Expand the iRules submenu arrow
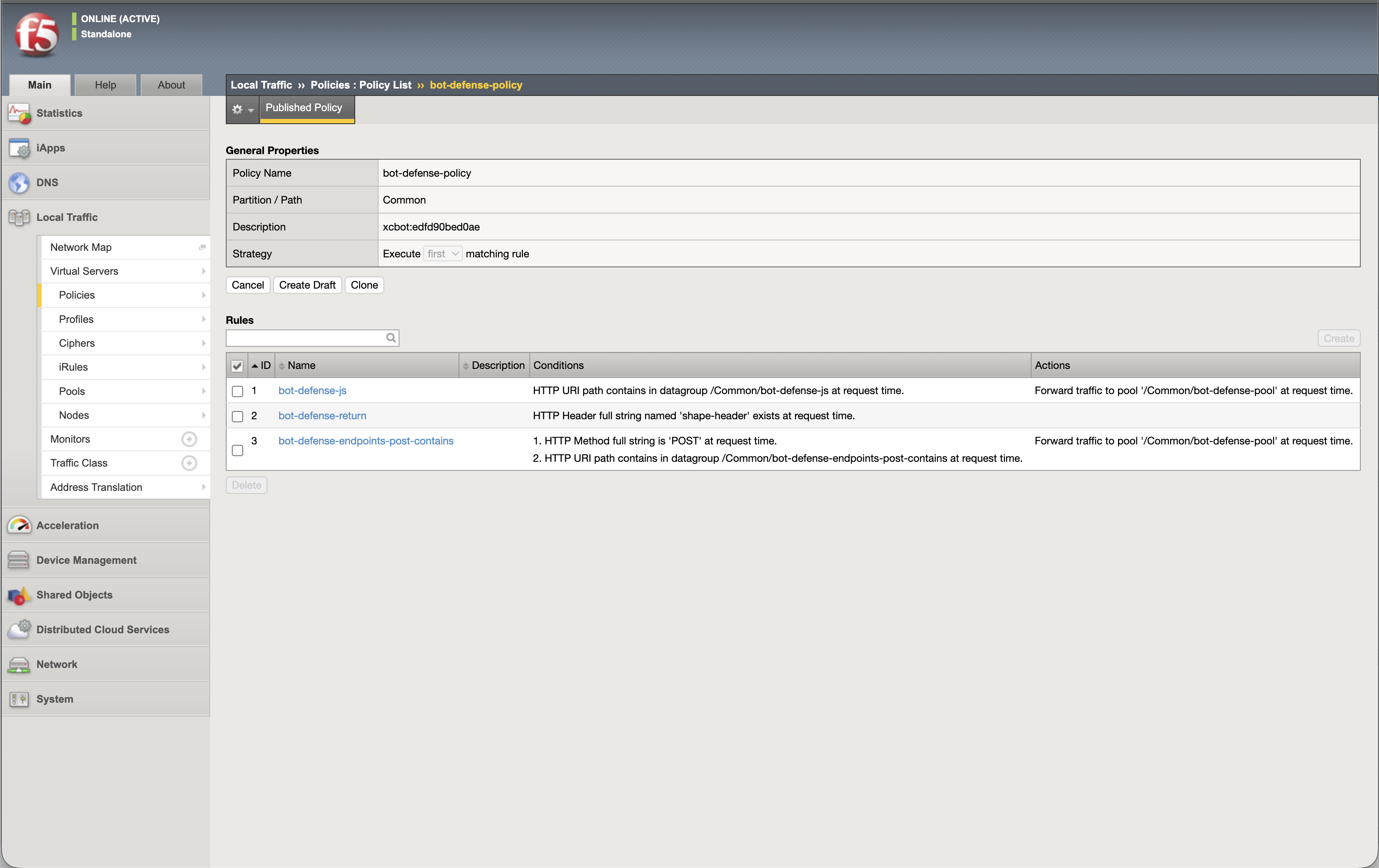Viewport: 1379px width, 868px height. (x=203, y=367)
